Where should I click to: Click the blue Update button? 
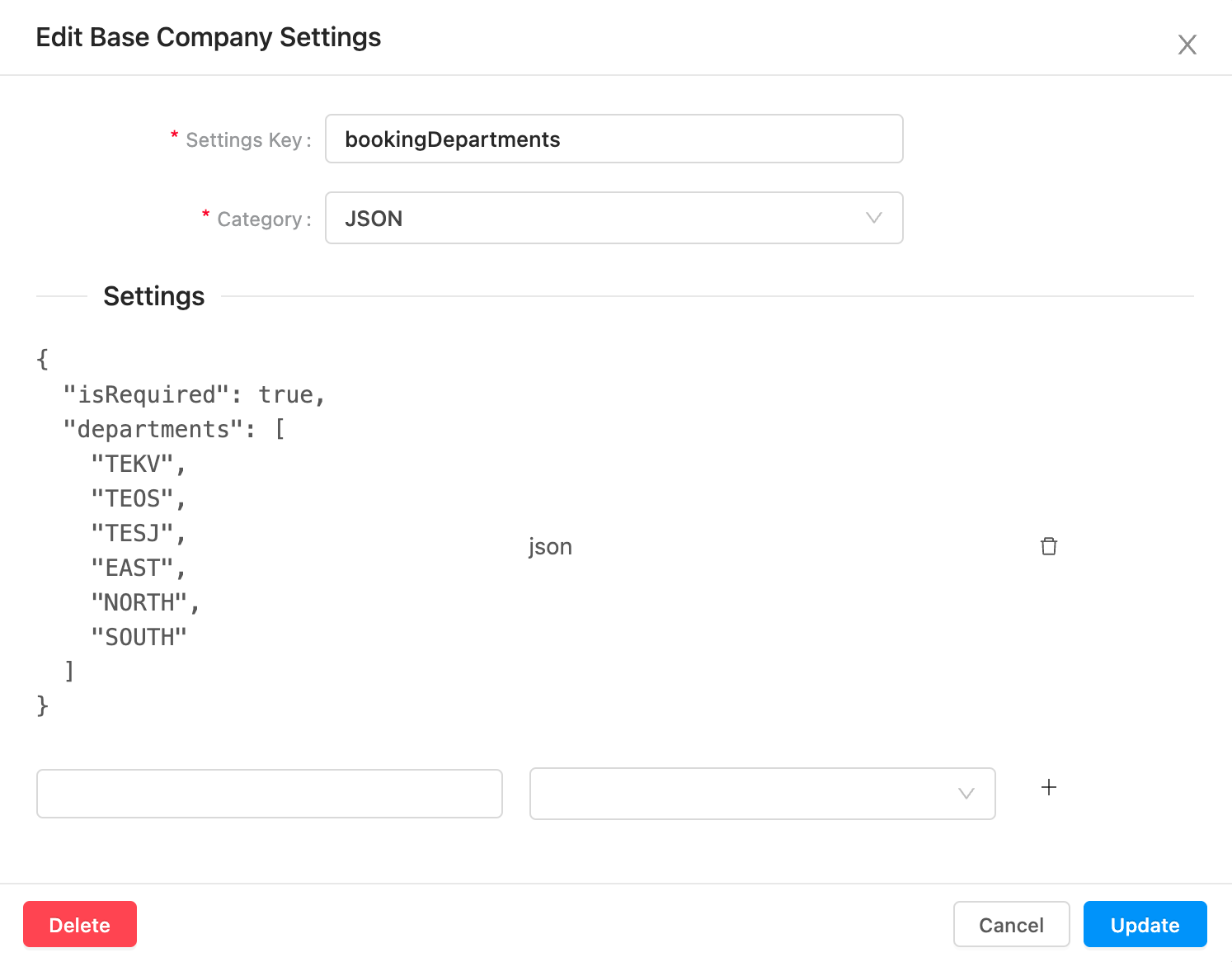1145,925
